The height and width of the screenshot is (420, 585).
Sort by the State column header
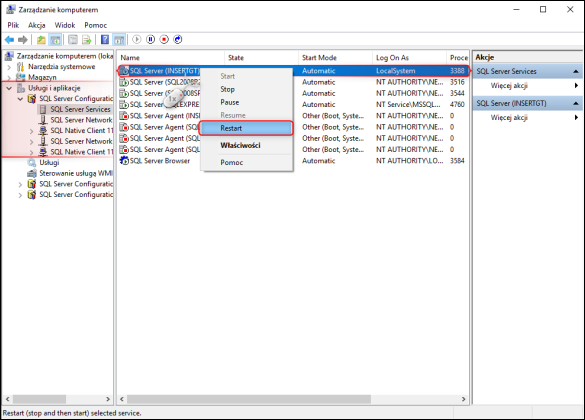261,58
